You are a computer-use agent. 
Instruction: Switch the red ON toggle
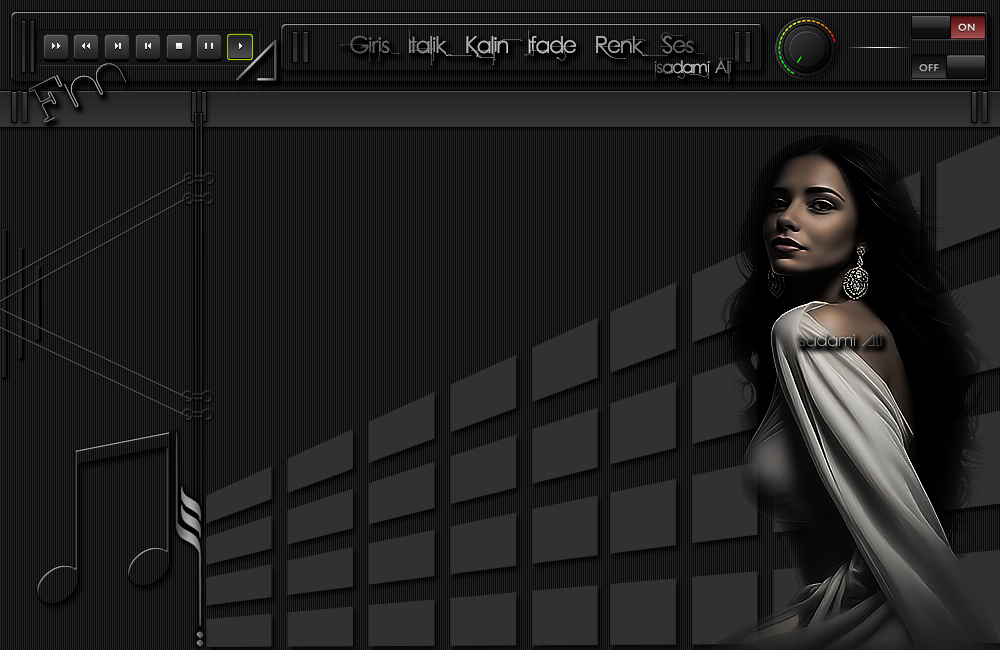948,27
